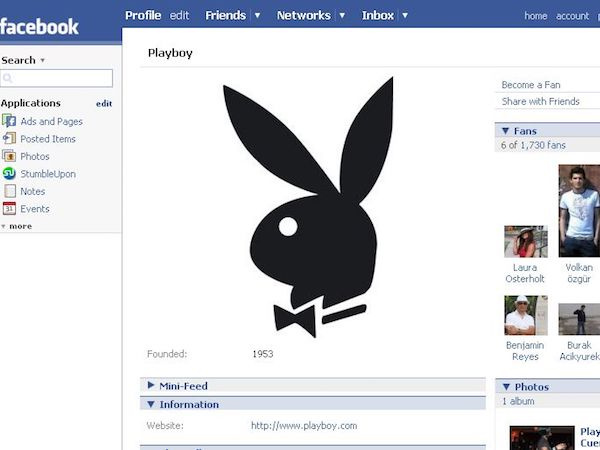Open the StumbleUpon icon
Viewport: 600px width, 450px height.
click(9, 174)
